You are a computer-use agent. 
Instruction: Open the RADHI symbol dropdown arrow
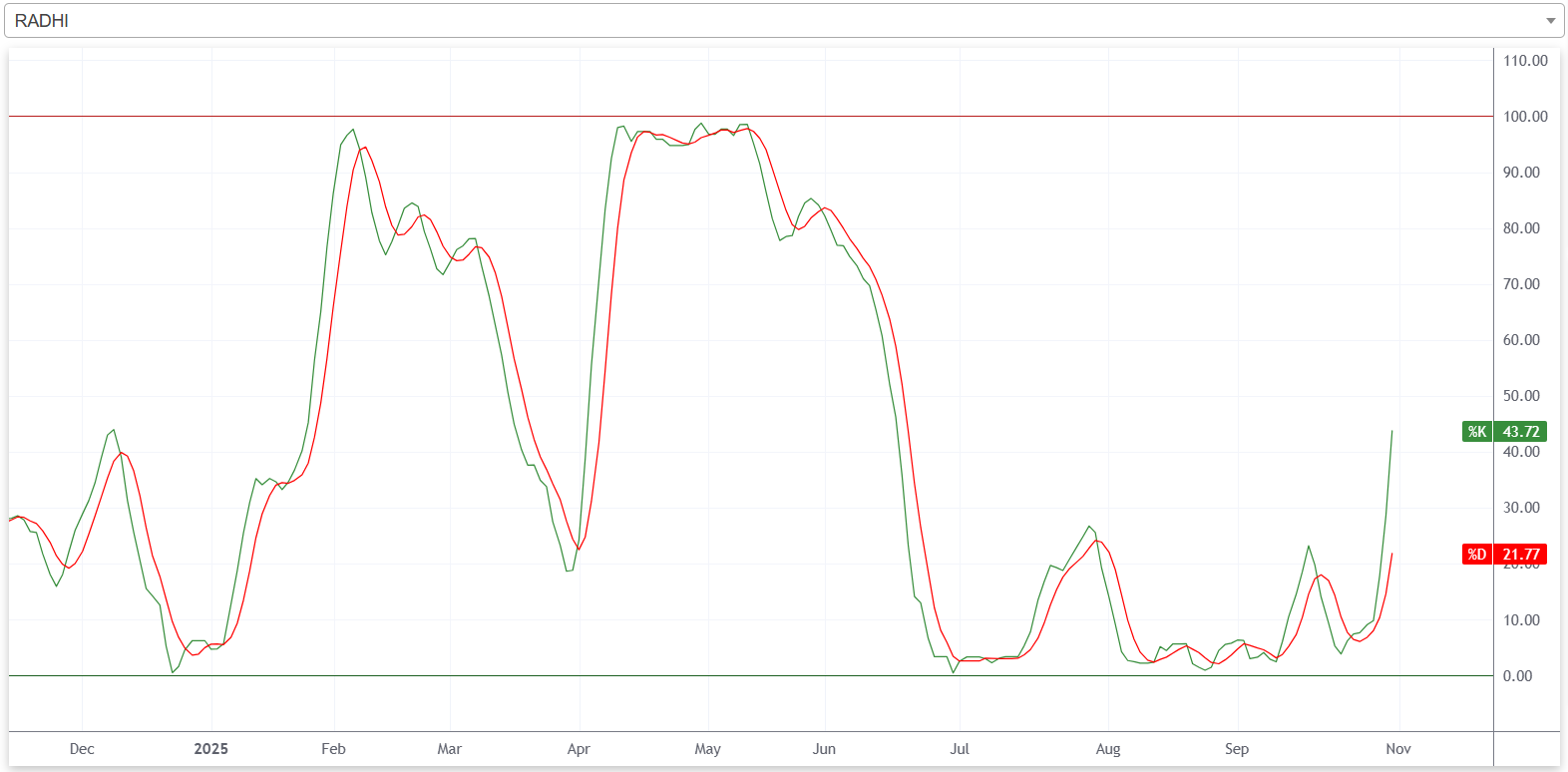tap(1550, 21)
